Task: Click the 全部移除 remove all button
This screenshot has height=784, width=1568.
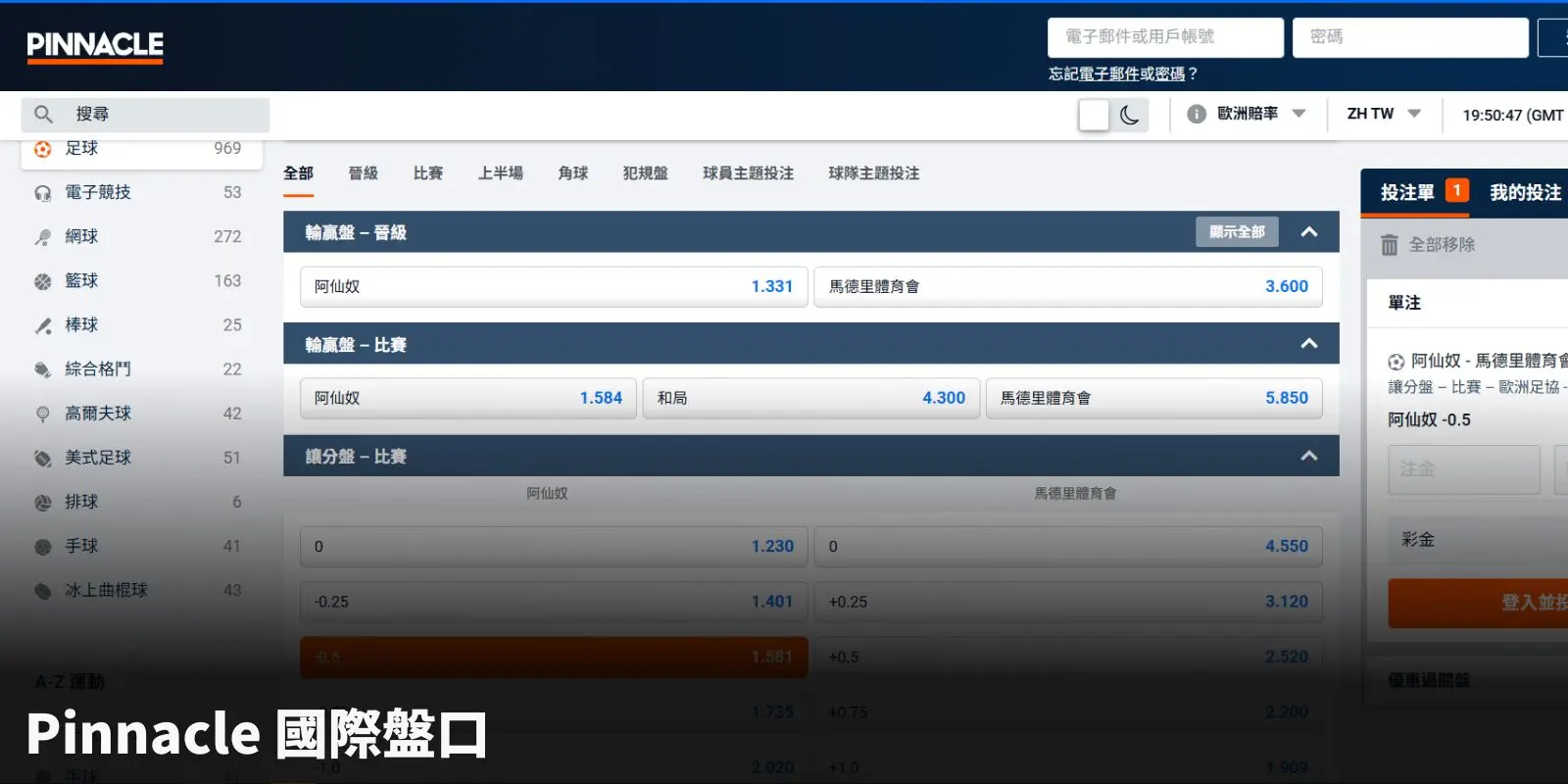Action: point(1427,244)
